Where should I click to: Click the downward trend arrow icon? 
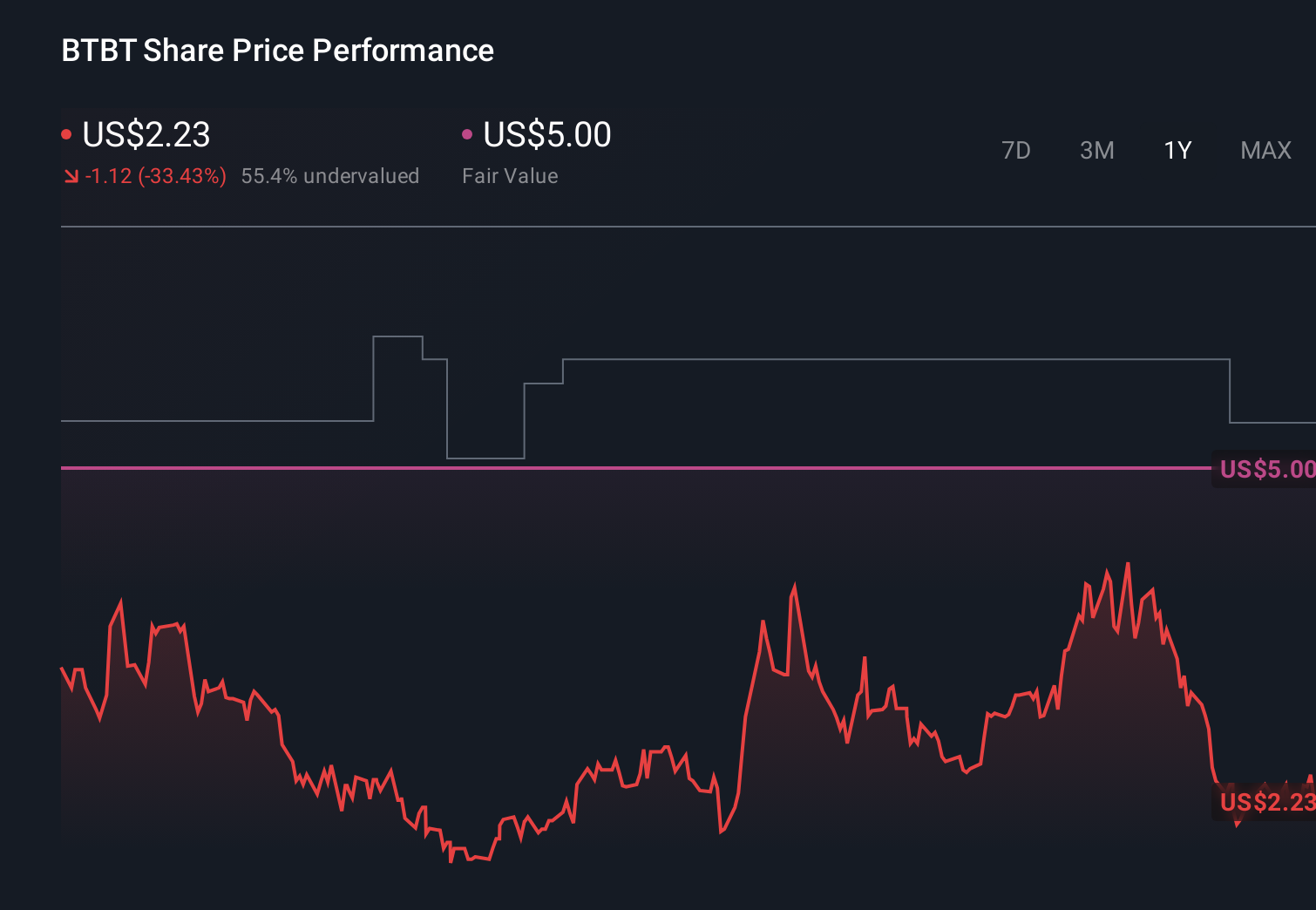point(71,175)
